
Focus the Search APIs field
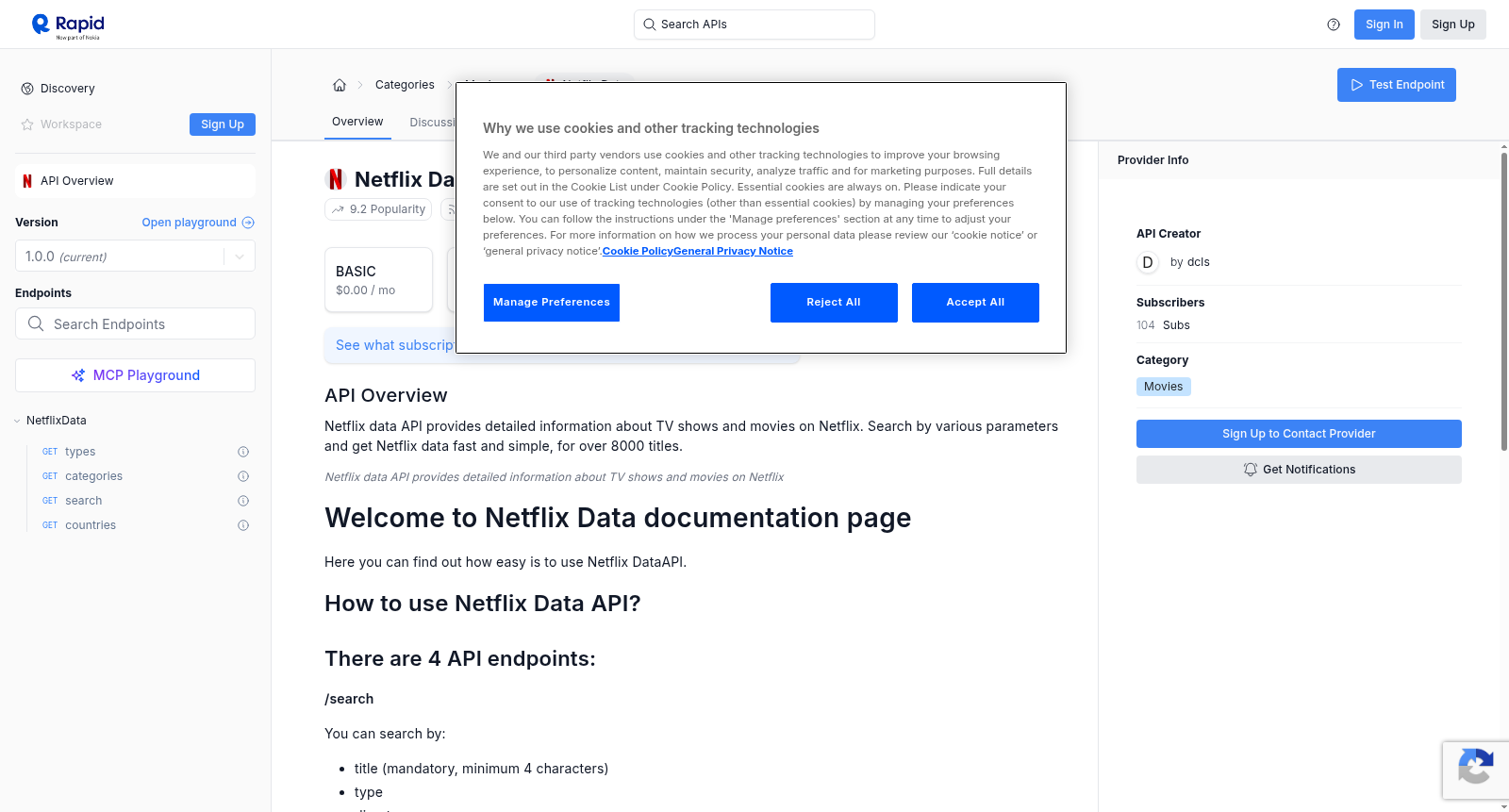coord(754,25)
